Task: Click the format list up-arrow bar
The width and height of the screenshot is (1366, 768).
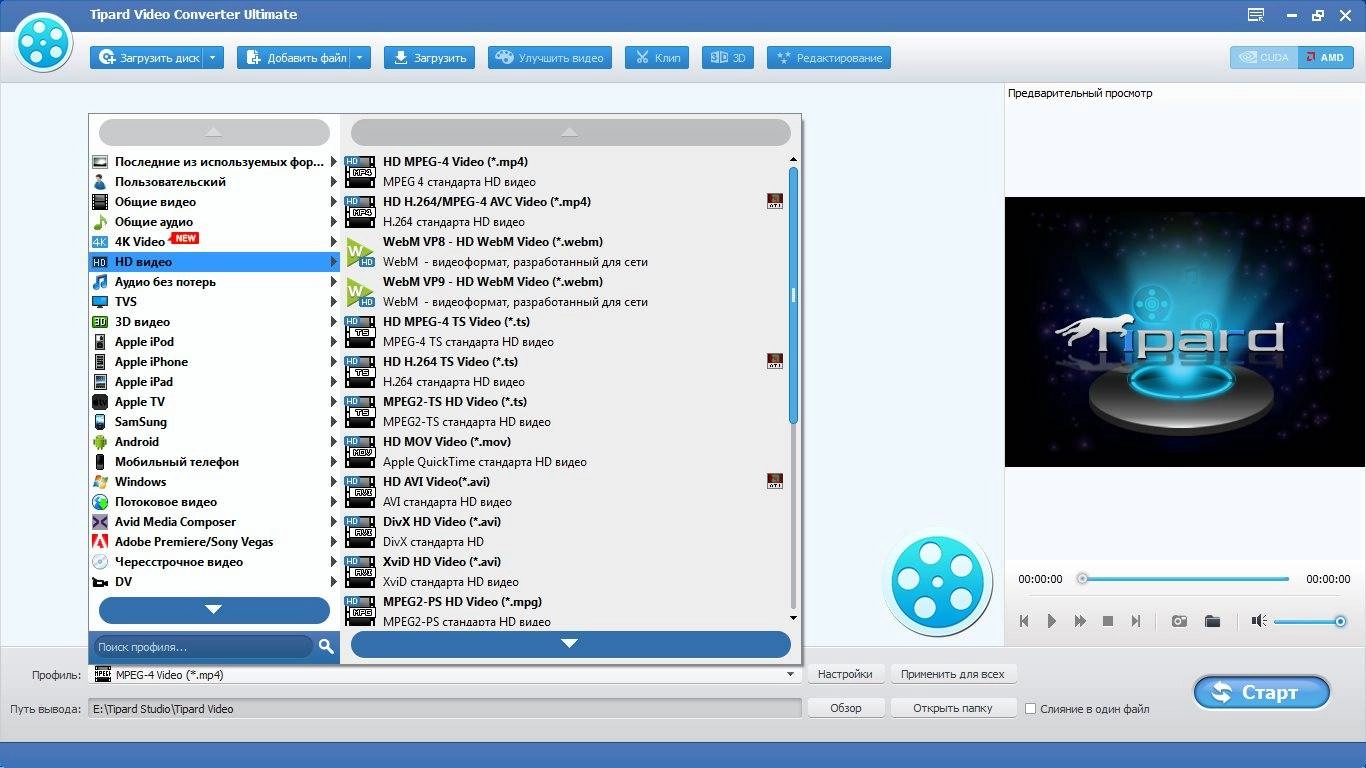Action: tap(570, 132)
